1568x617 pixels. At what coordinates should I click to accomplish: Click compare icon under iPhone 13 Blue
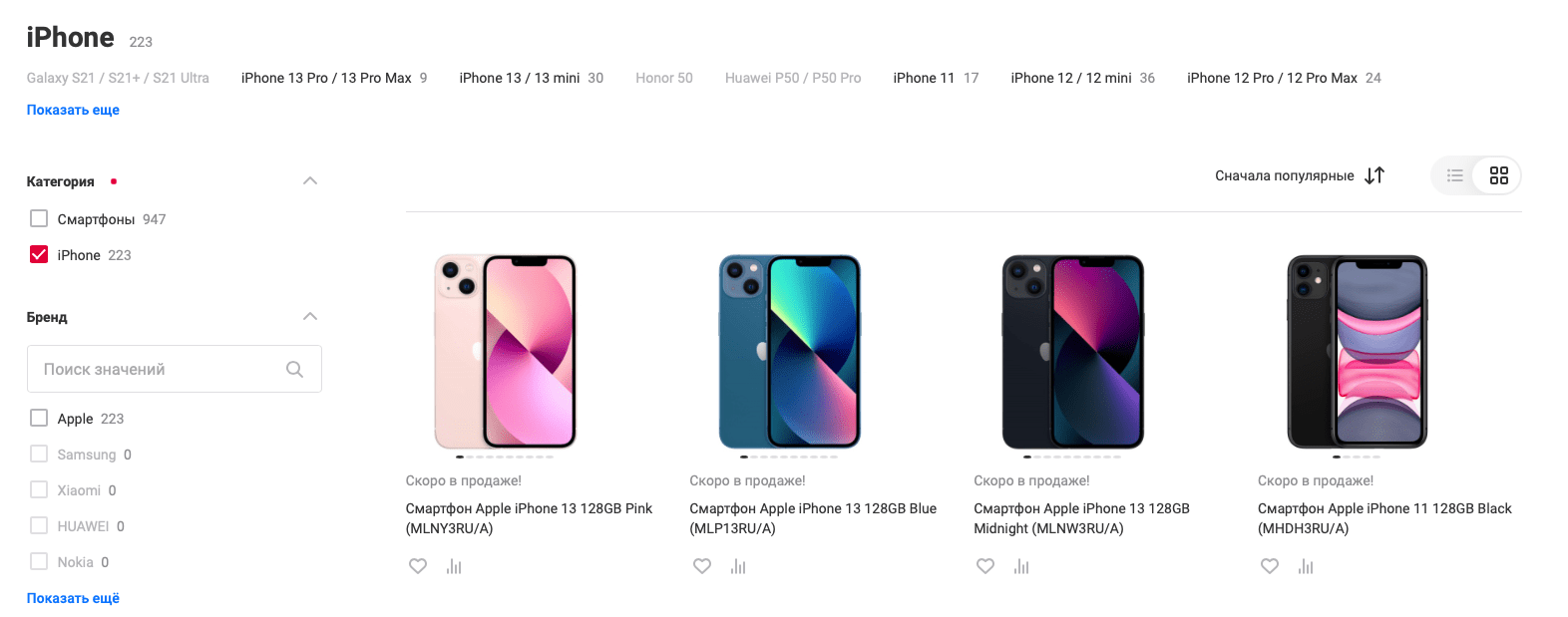[738, 566]
